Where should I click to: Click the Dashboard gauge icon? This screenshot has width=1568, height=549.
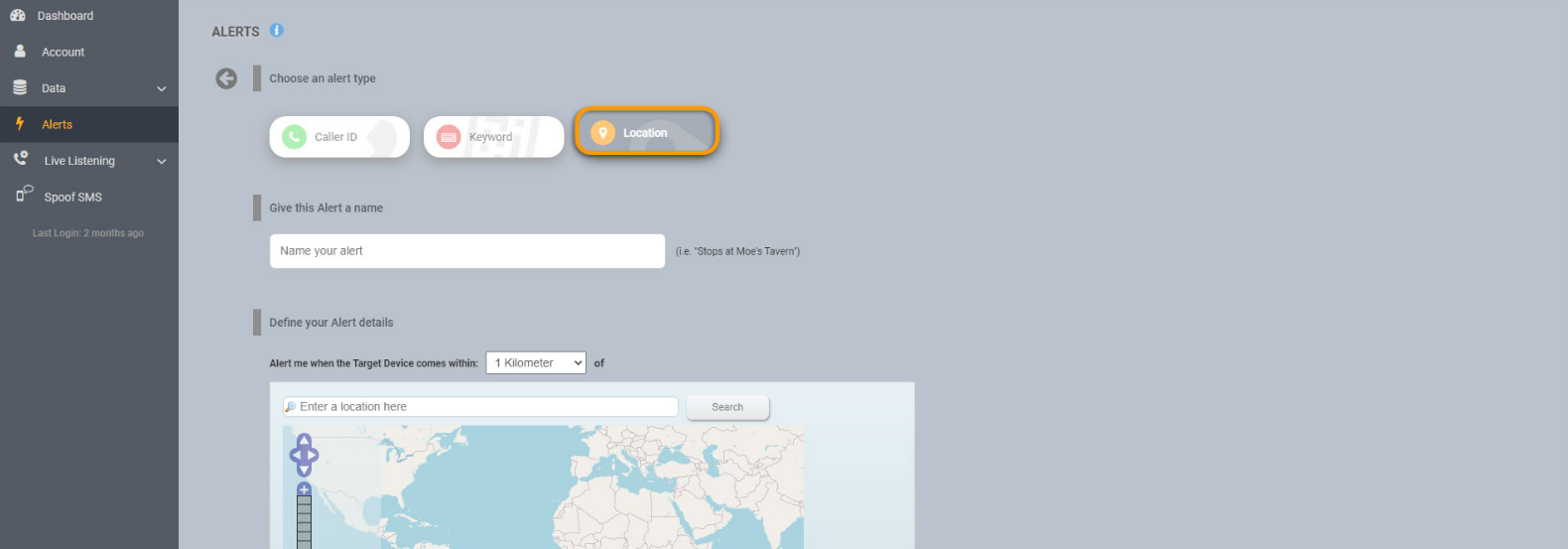18,15
